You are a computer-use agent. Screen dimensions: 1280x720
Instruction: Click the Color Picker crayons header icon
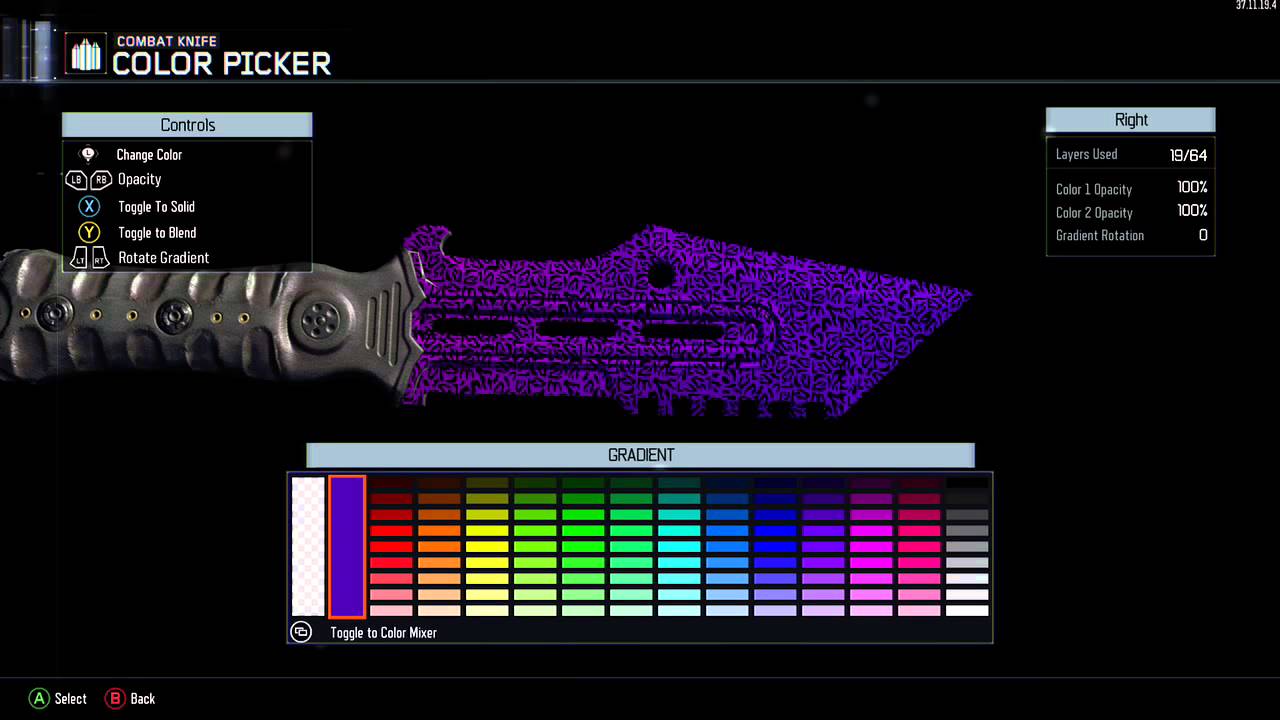click(86, 54)
